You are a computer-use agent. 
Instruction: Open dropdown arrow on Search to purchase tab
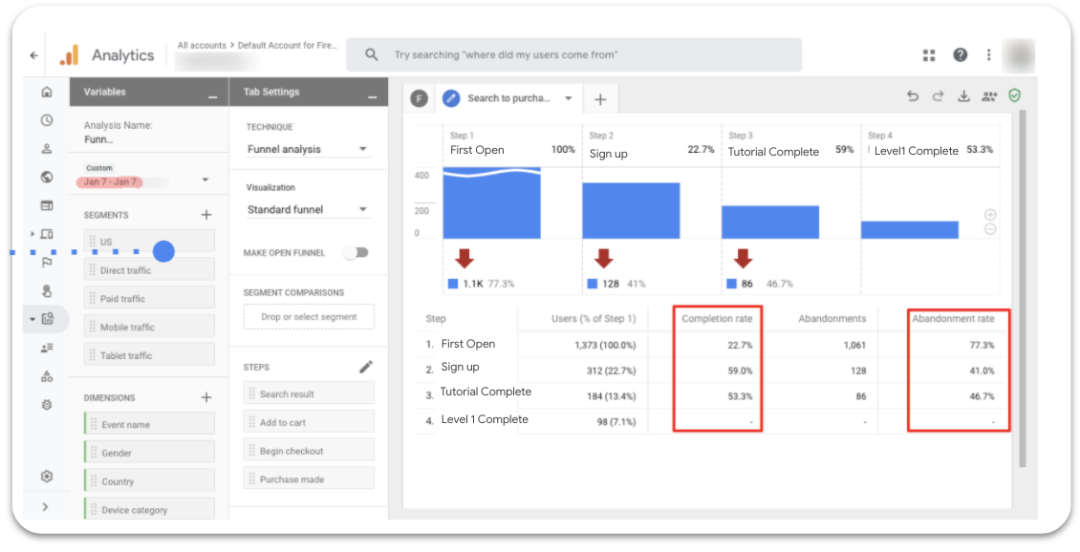[568, 99]
